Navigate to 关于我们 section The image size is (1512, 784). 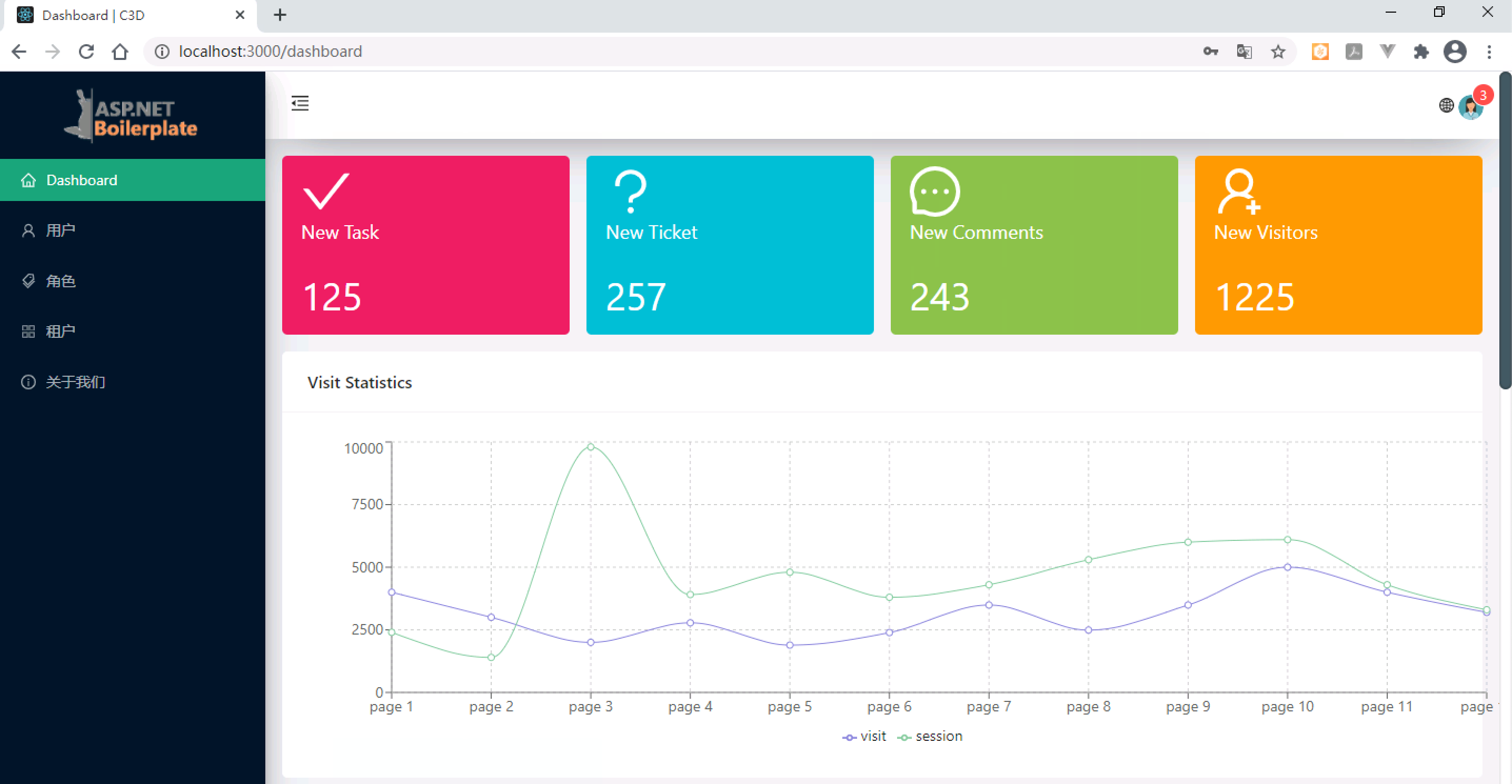[74, 381]
